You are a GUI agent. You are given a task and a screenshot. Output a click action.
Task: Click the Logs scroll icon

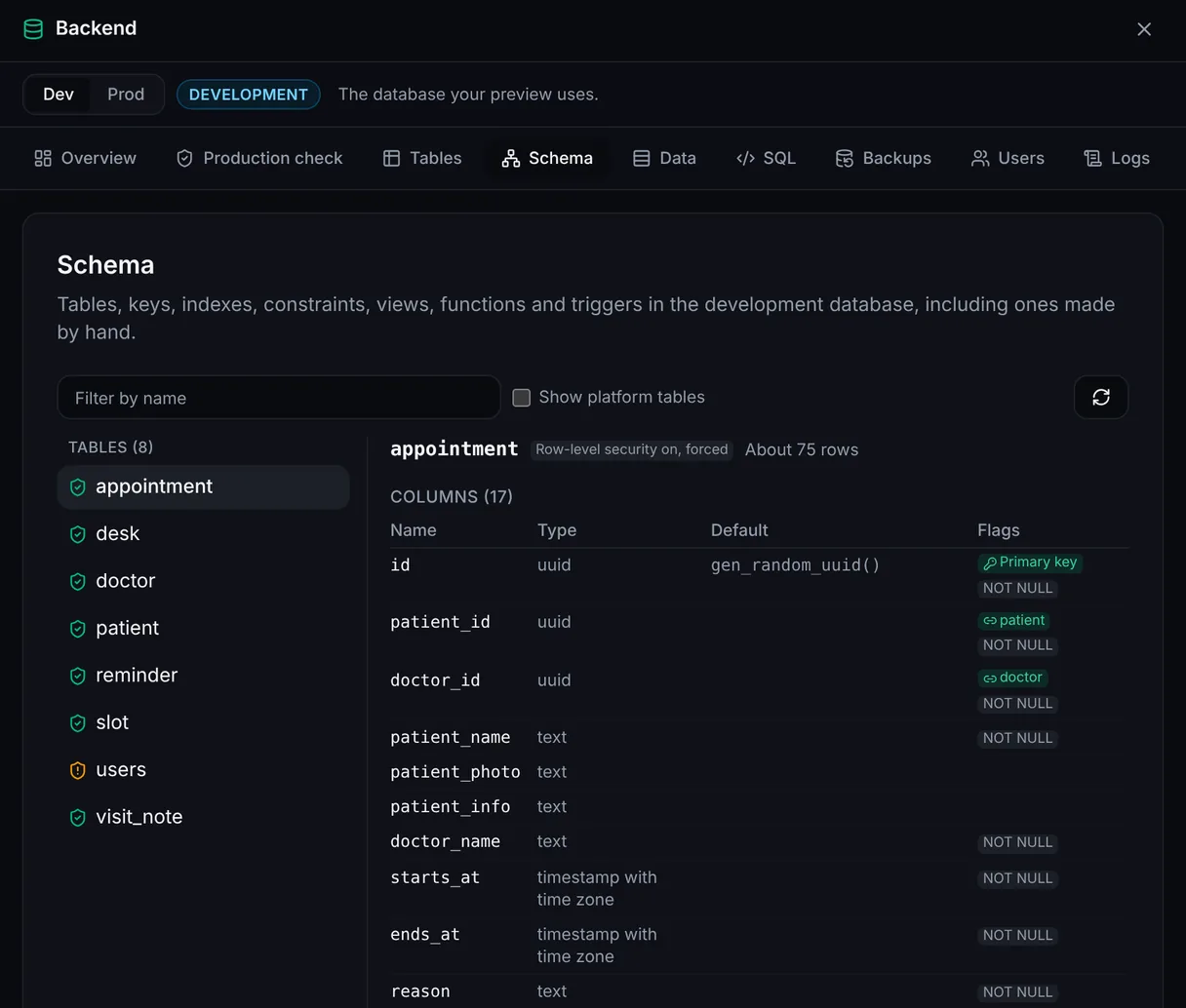pos(1093,158)
